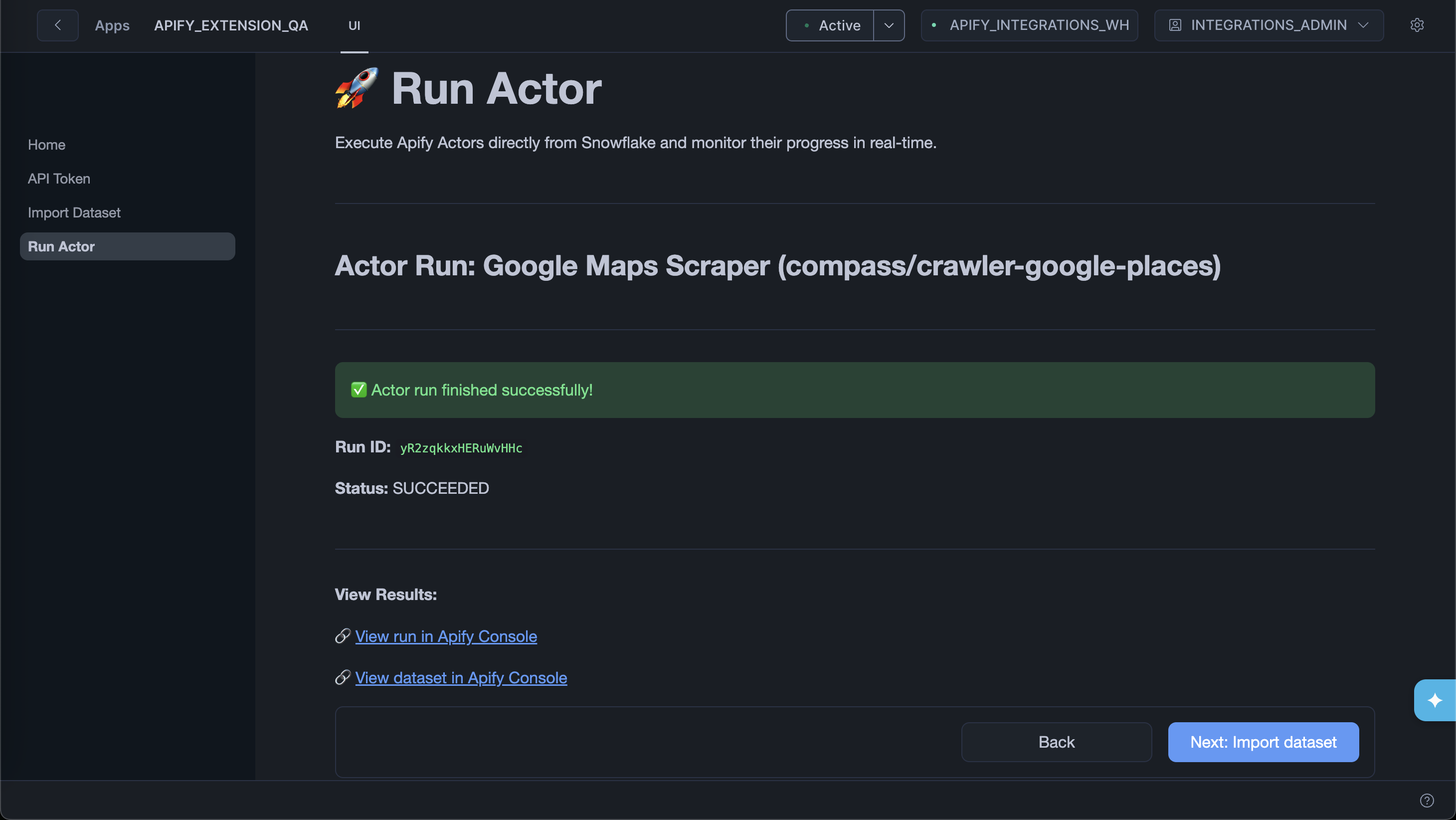1456x820 pixels.
Task: Open the help question mark icon
Action: click(x=1427, y=800)
